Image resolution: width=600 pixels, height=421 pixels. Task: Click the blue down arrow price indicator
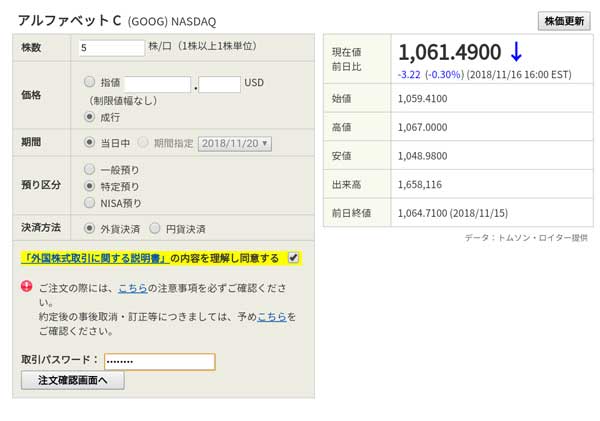click(515, 52)
